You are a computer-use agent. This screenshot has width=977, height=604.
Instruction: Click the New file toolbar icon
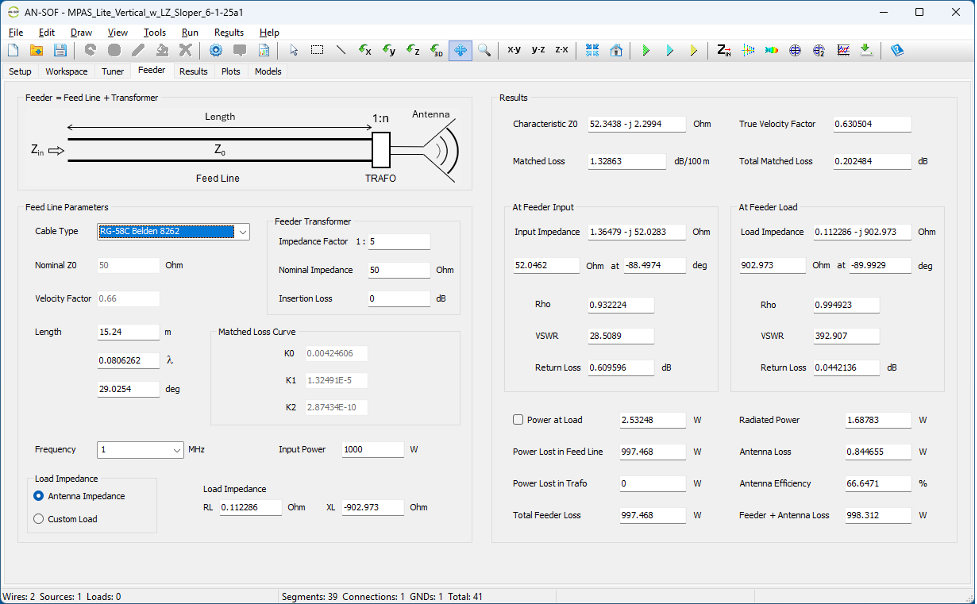pyautogui.click(x=13, y=50)
